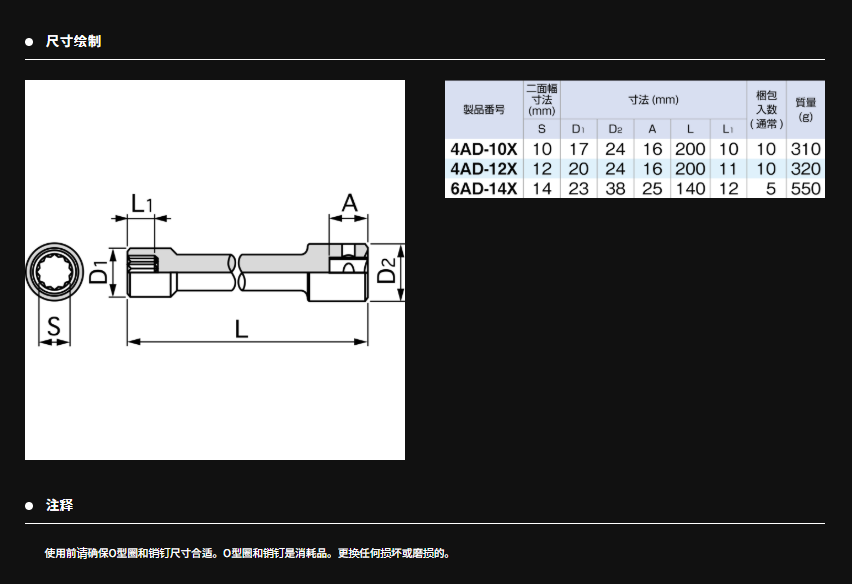Select the 尺寸绘制 section heading
This screenshot has height=584, width=852.
pyautogui.click(x=73, y=41)
